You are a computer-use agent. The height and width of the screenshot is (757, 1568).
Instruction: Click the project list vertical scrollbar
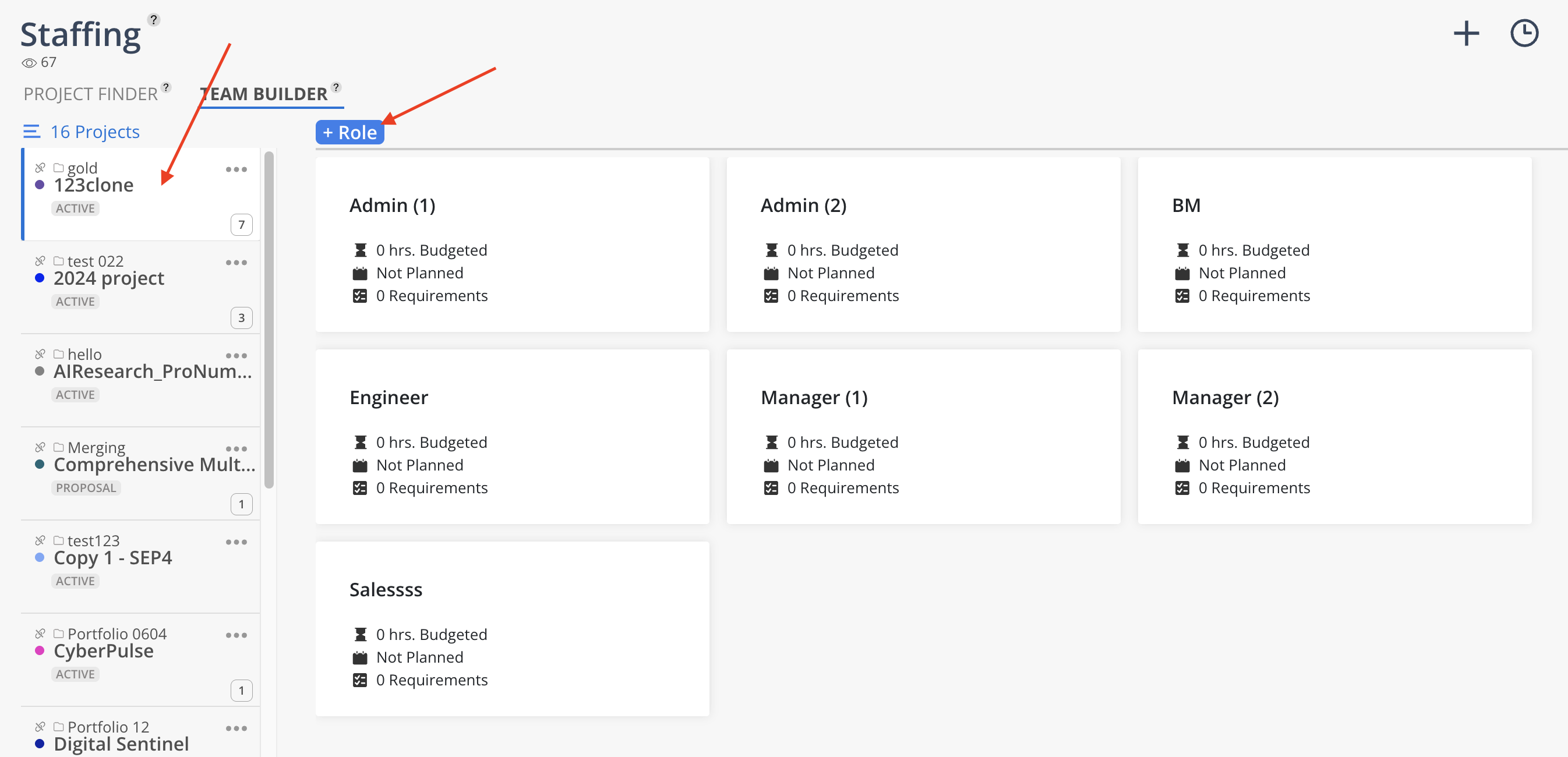(269, 320)
